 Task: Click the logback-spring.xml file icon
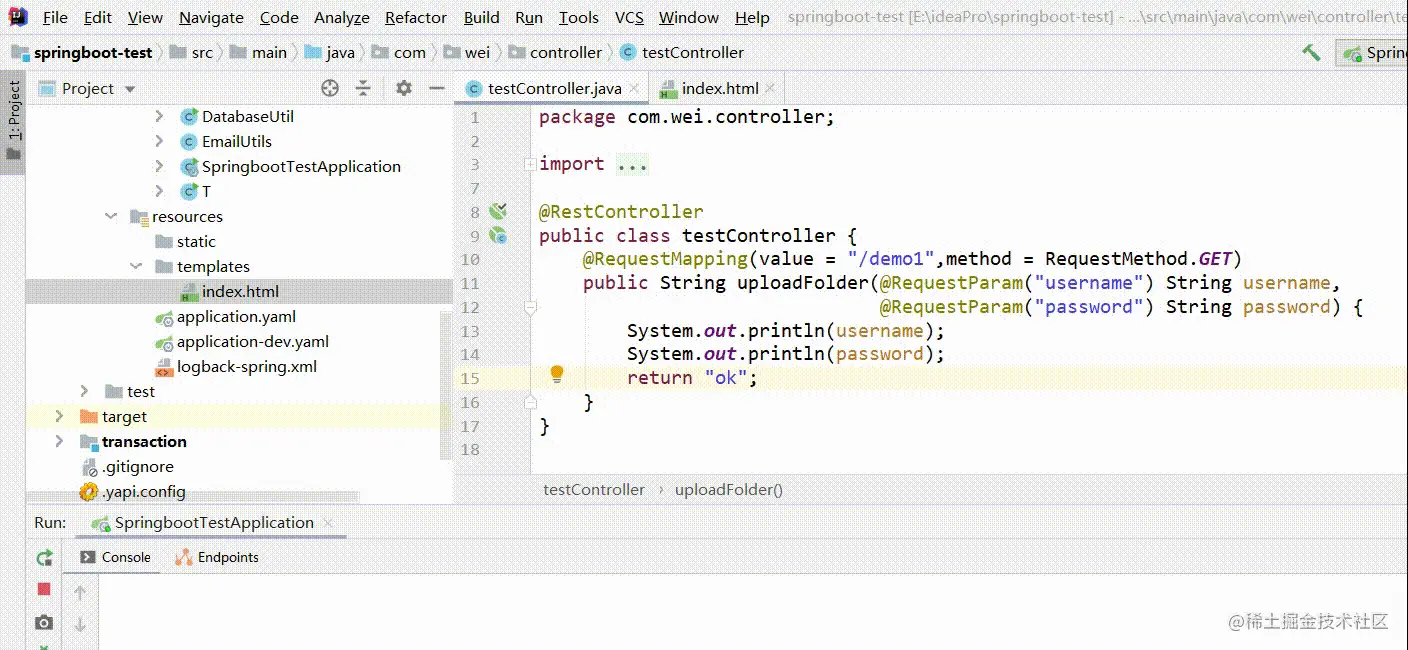tap(164, 367)
